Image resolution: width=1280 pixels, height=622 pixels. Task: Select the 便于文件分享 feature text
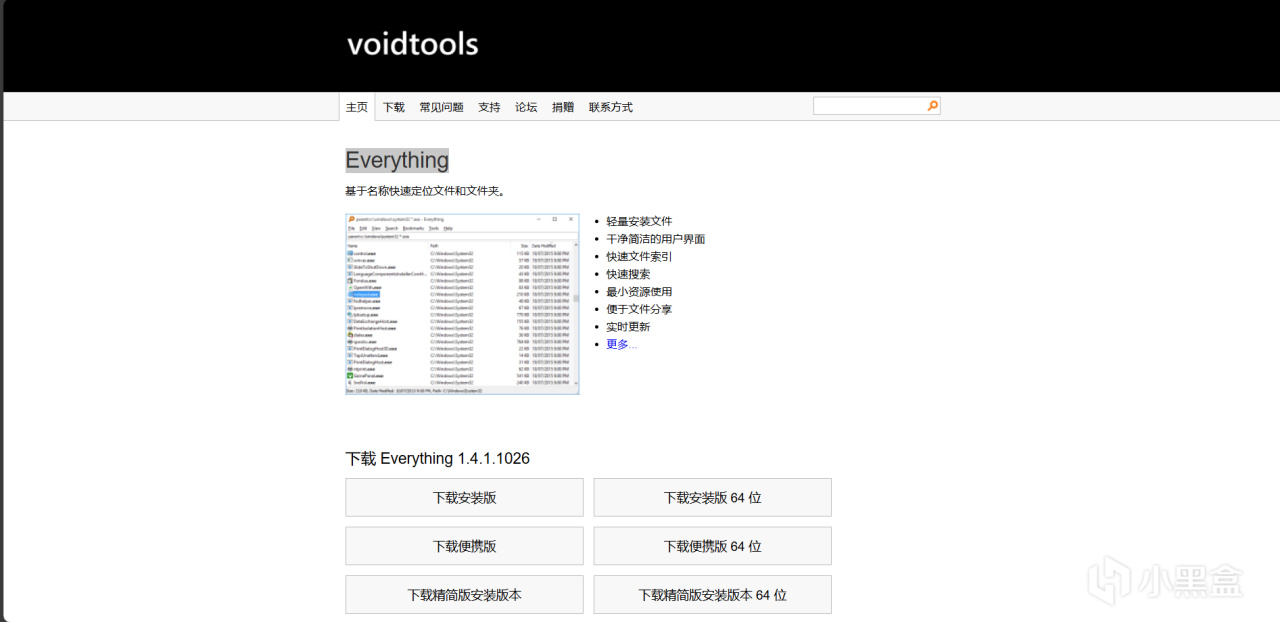pyautogui.click(x=639, y=309)
